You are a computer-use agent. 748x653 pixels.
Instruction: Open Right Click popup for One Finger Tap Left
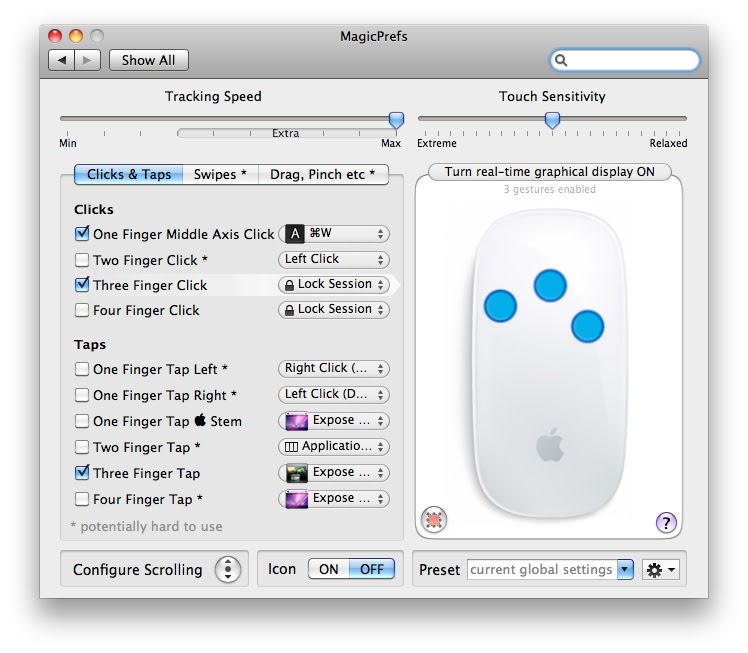[334, 369]
